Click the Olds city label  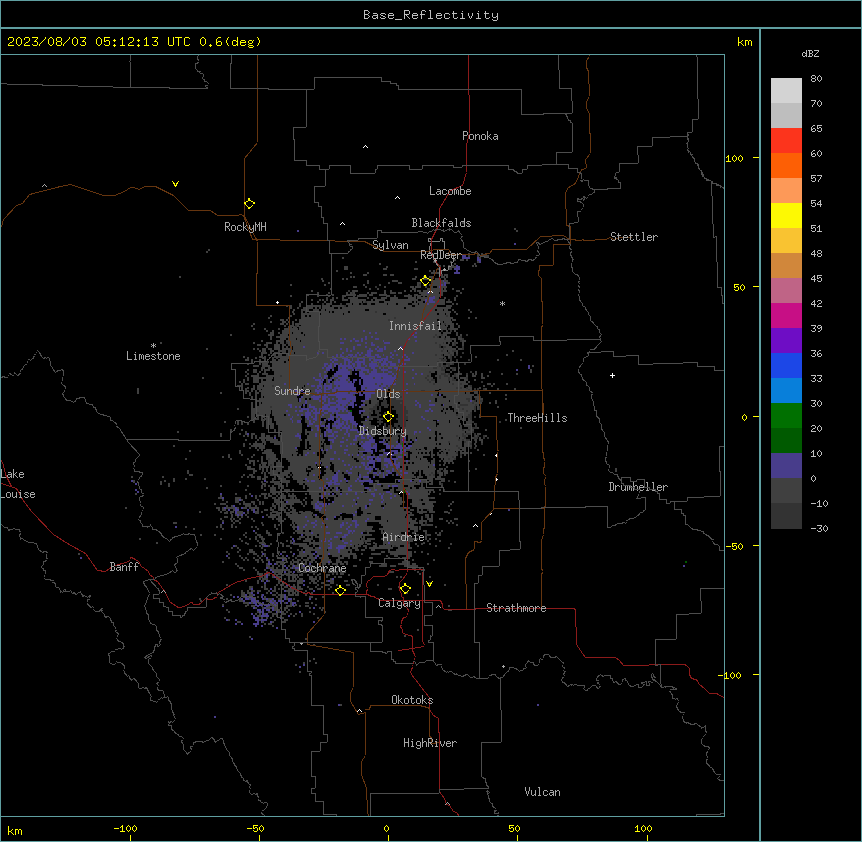[x=388, y=394]
